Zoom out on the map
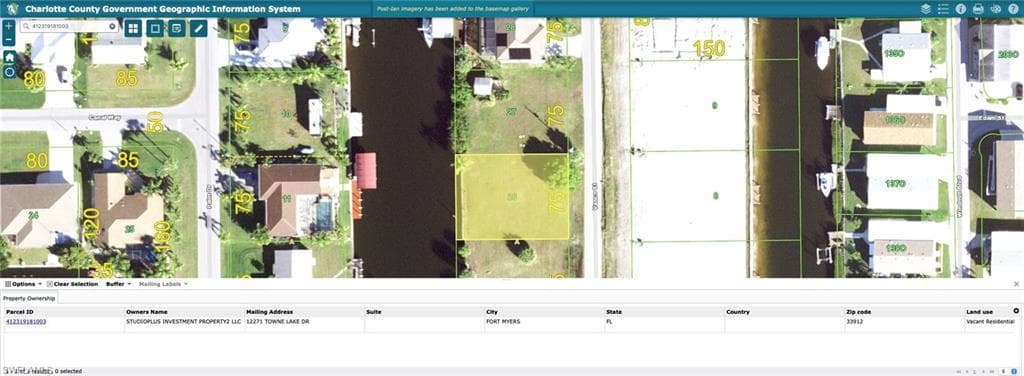This screenshot has height=376, width=1024. (9, 40)
